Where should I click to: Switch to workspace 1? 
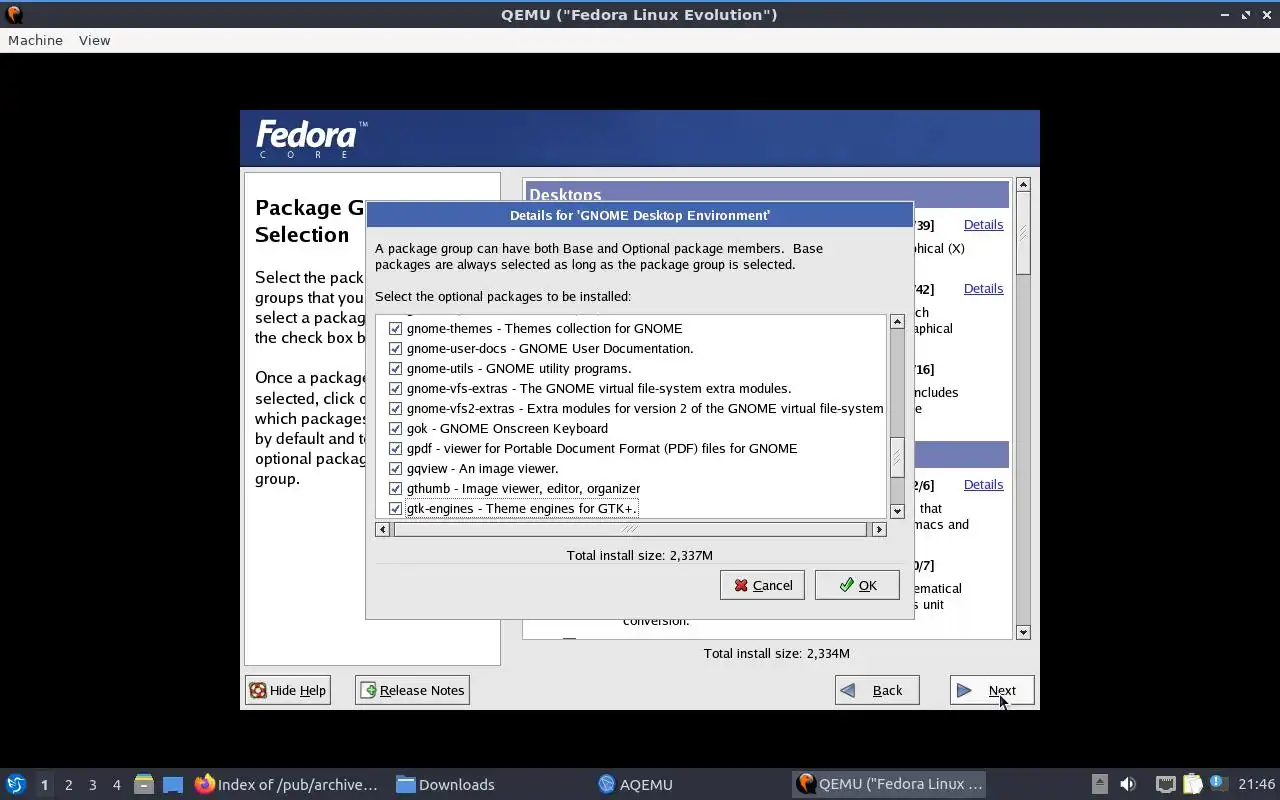[44, 784]
